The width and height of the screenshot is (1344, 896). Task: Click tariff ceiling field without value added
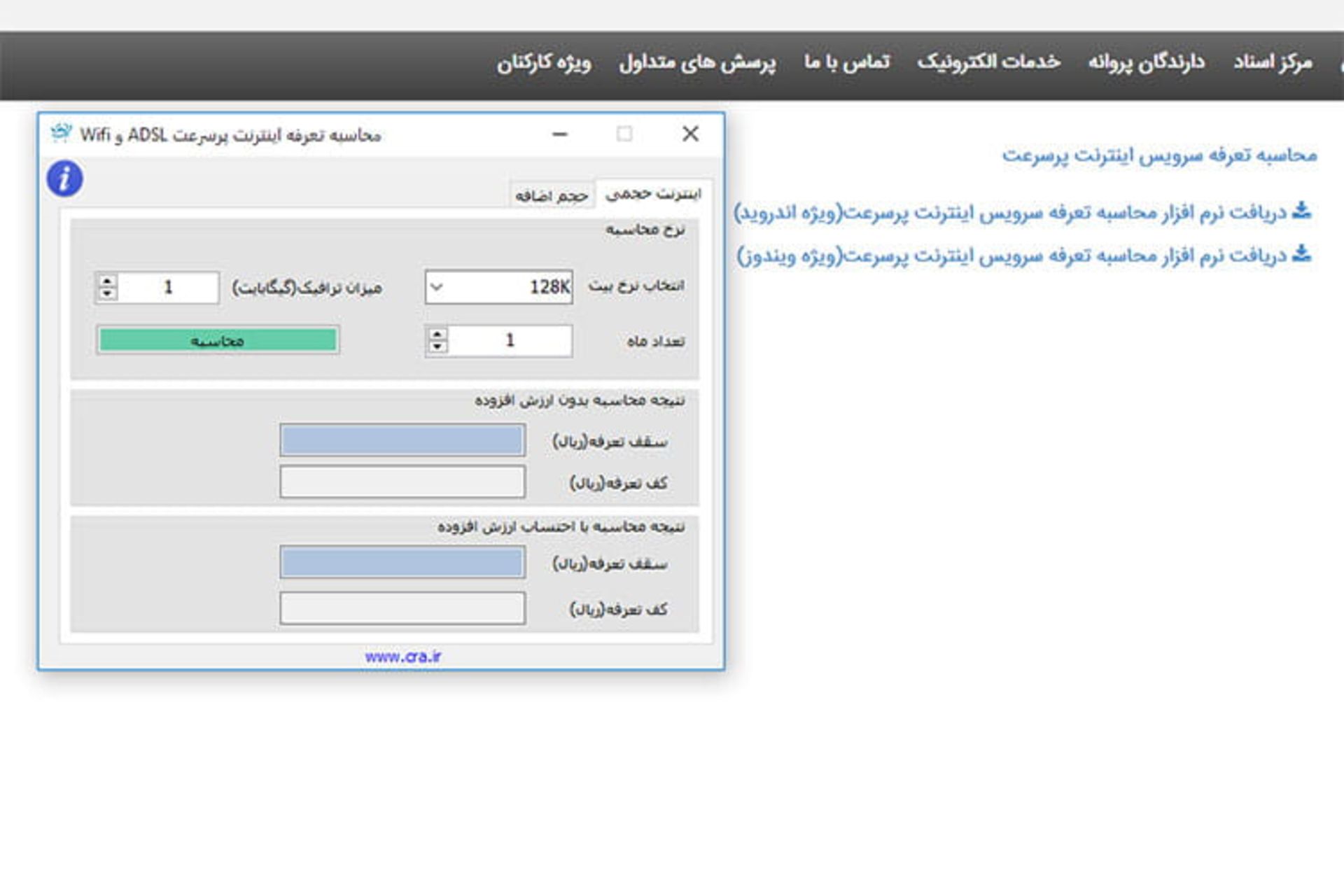click(402, 440)
